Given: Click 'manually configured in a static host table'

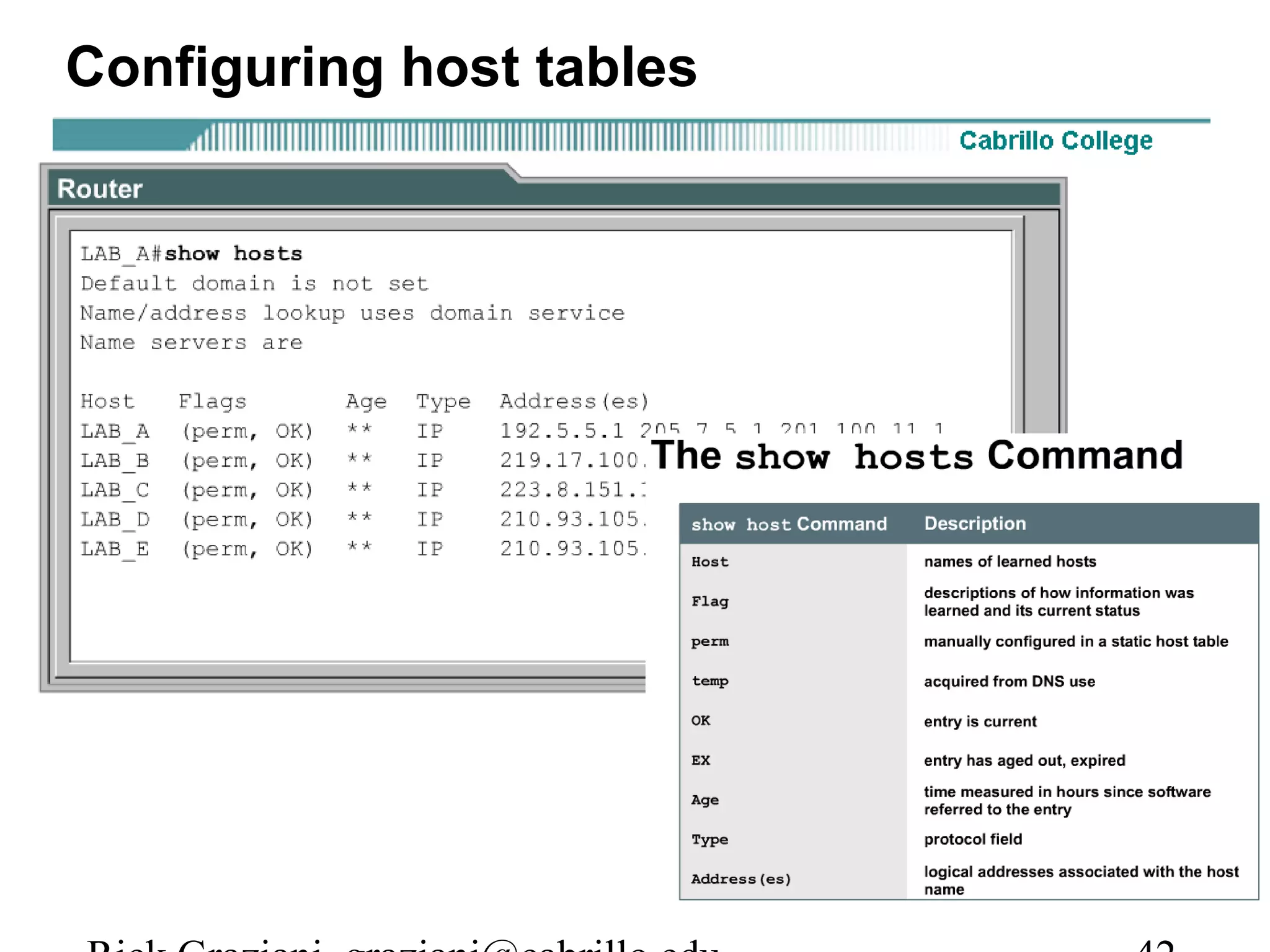Looking at the screenshot, I should (1076, 641).
